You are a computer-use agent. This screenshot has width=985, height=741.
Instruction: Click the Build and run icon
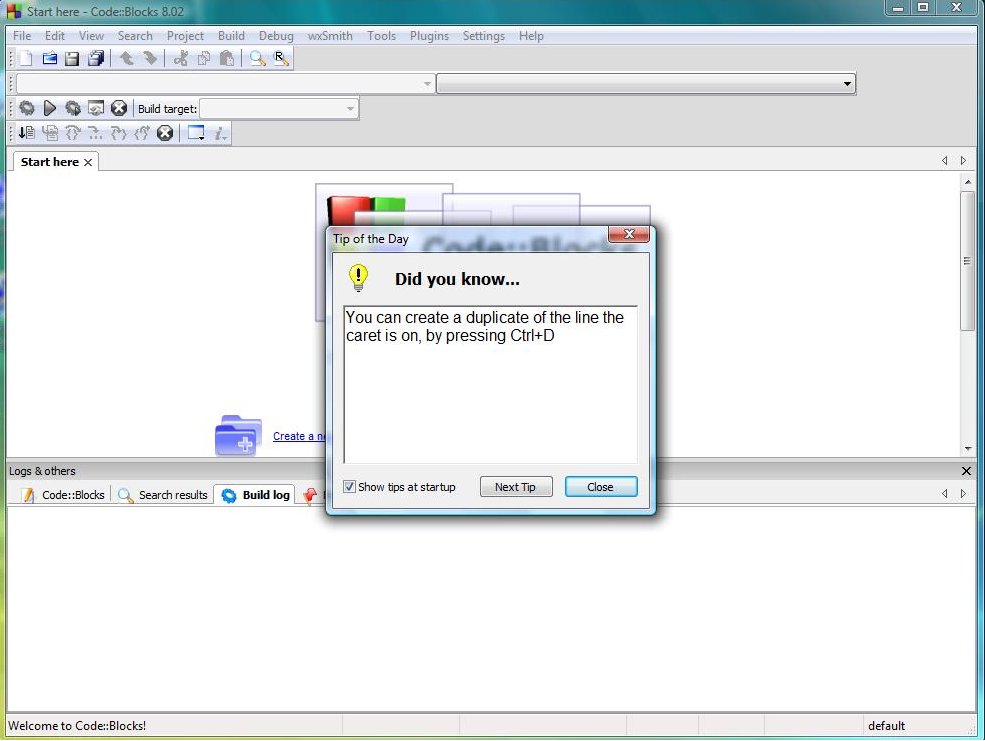73,108
